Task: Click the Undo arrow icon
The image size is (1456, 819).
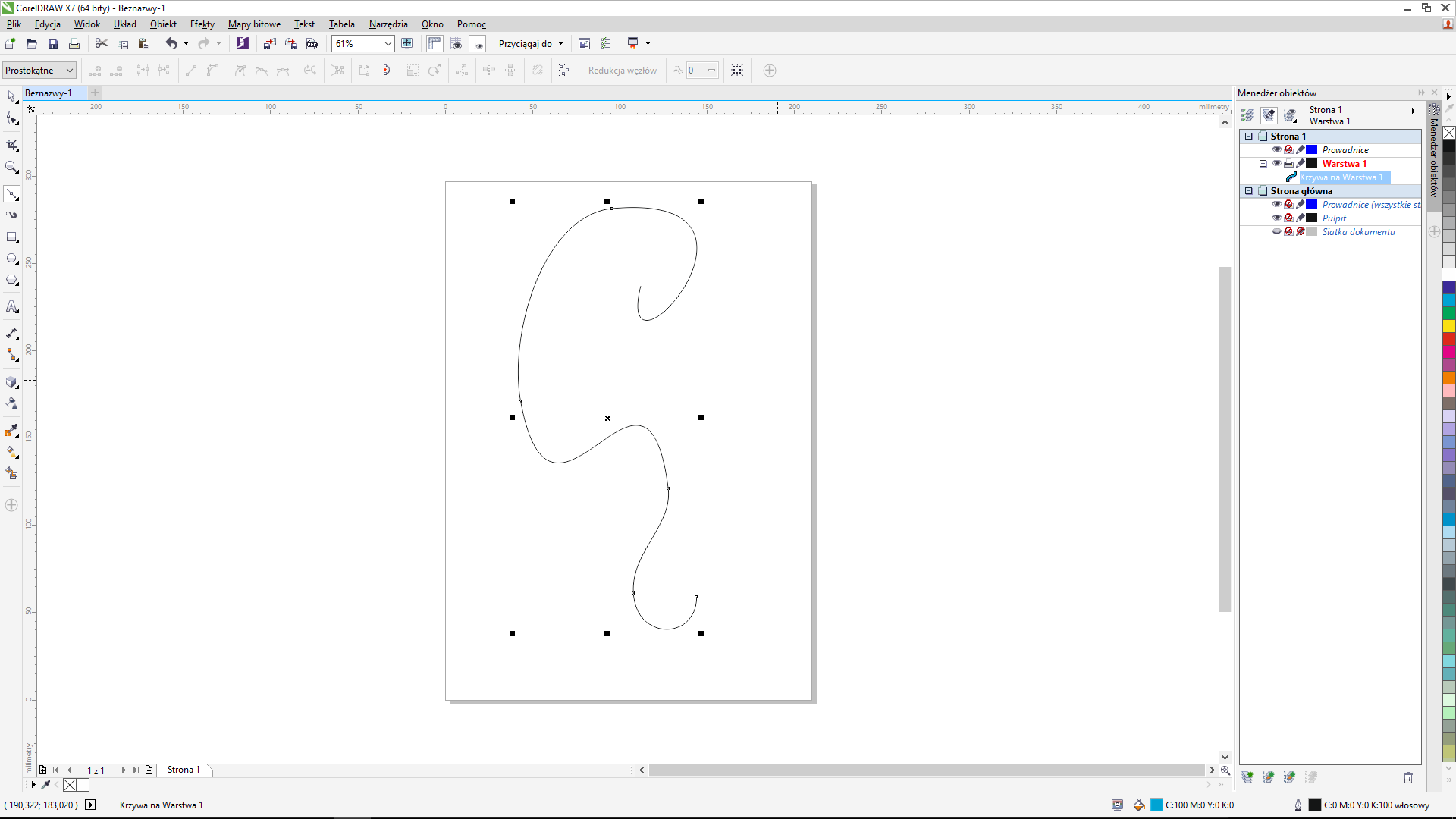Action: pyautogui.click(x=171, y=44)
